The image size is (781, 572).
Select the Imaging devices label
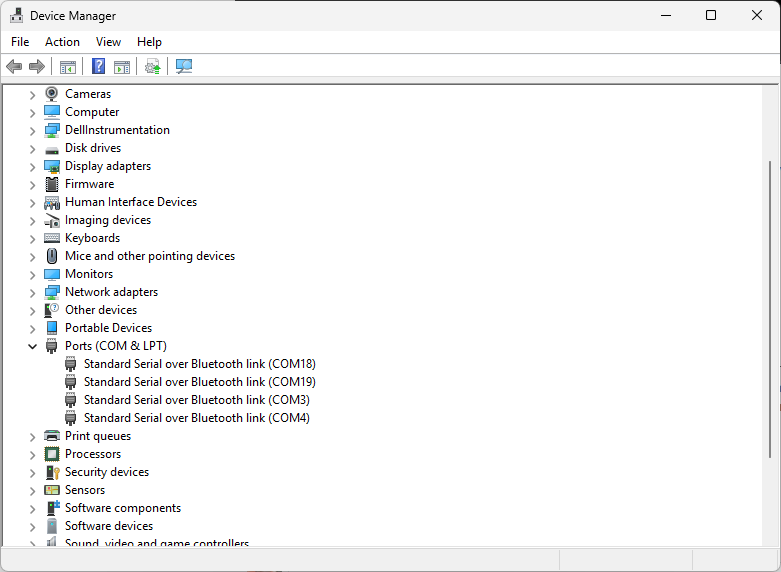tap(108, 220)
